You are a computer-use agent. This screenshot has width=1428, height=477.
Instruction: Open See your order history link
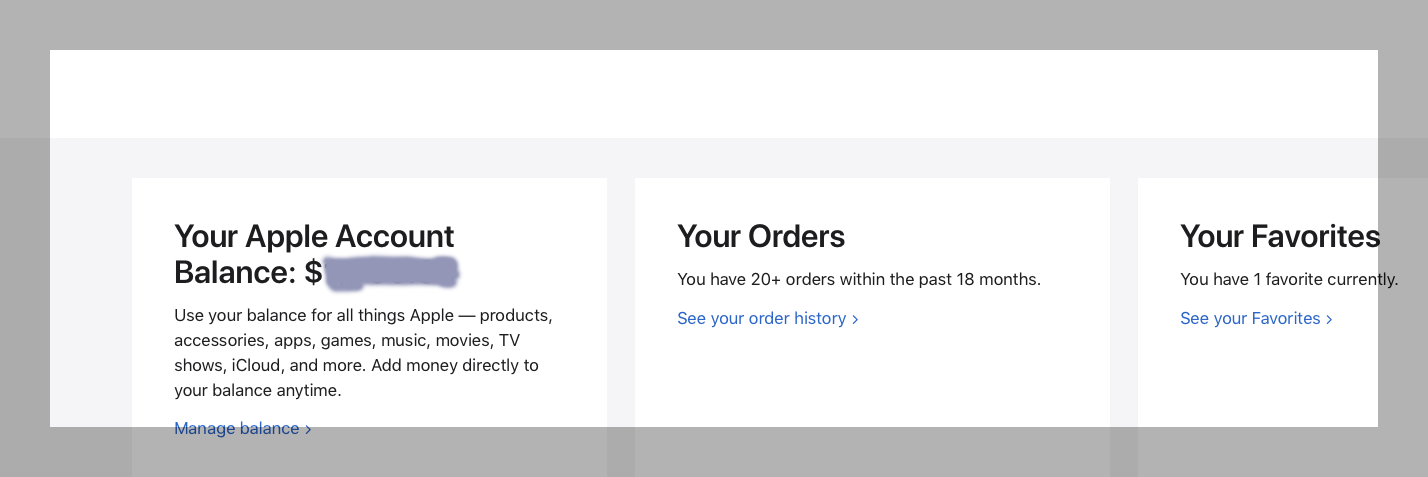click(x=762, y=319)
